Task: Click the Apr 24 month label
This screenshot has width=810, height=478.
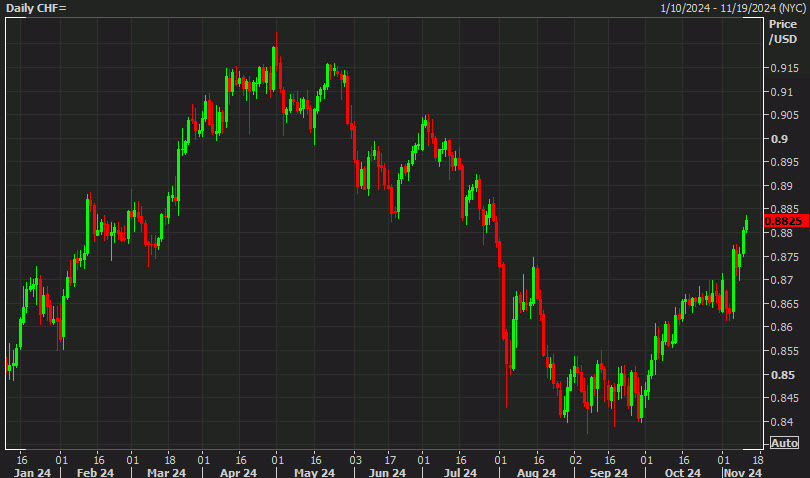Action: 238,472
